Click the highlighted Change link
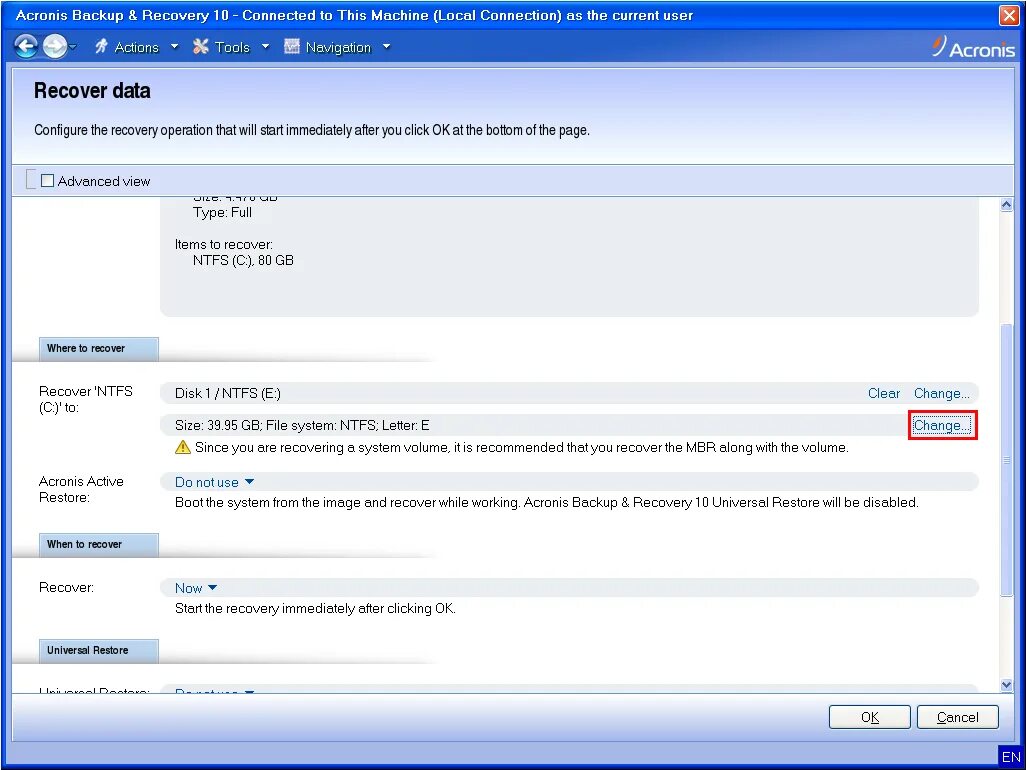 click(x=941, y=425)
